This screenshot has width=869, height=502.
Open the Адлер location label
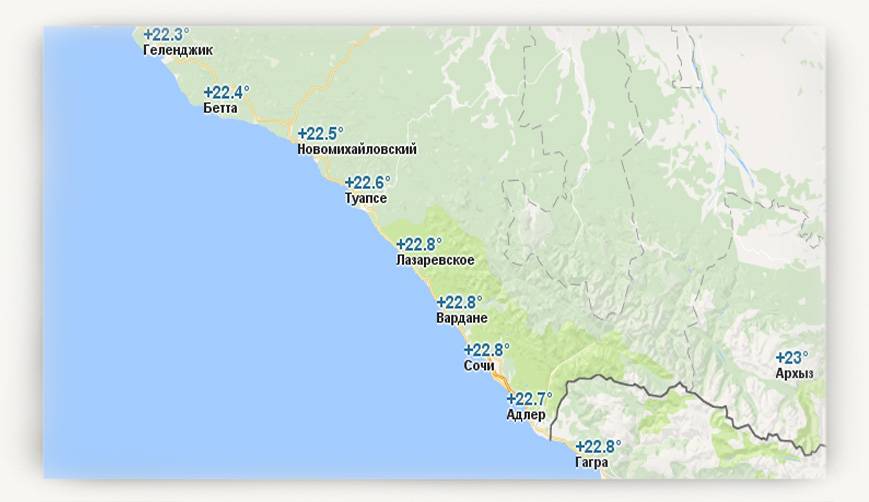[x=526, y=415]
